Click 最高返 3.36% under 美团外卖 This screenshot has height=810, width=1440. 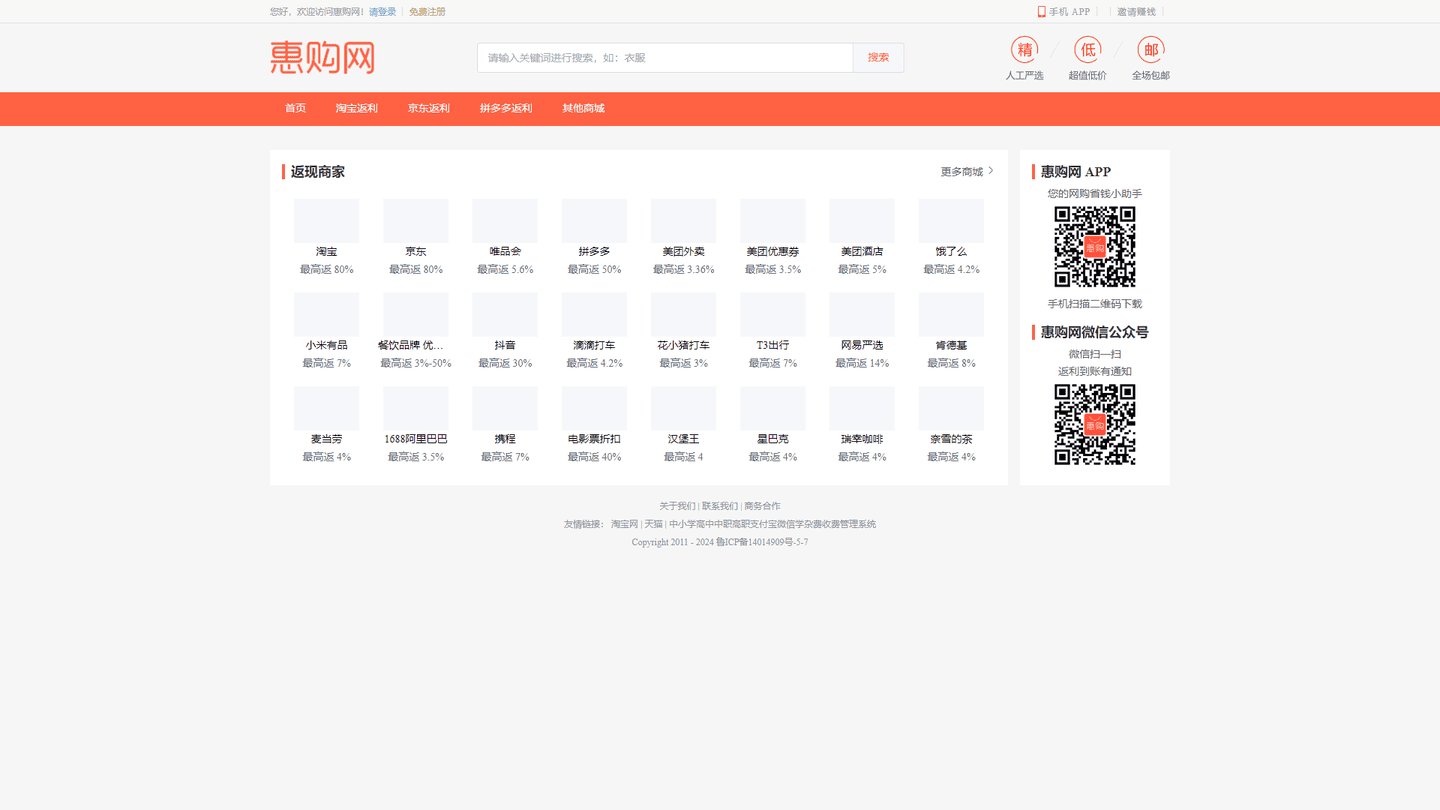click(683, 270)
